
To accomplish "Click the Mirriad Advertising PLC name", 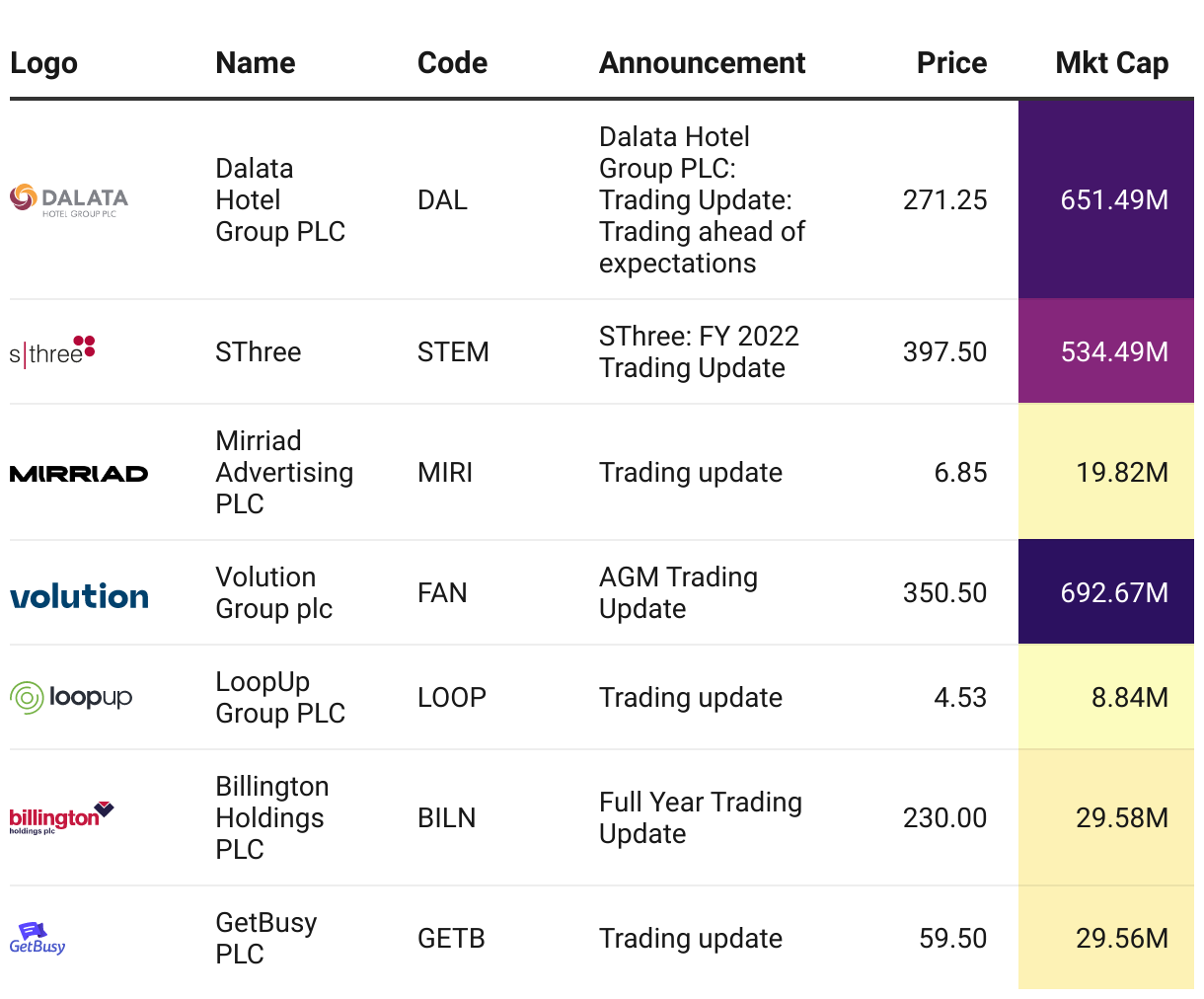I will click(x=284, y=473).
